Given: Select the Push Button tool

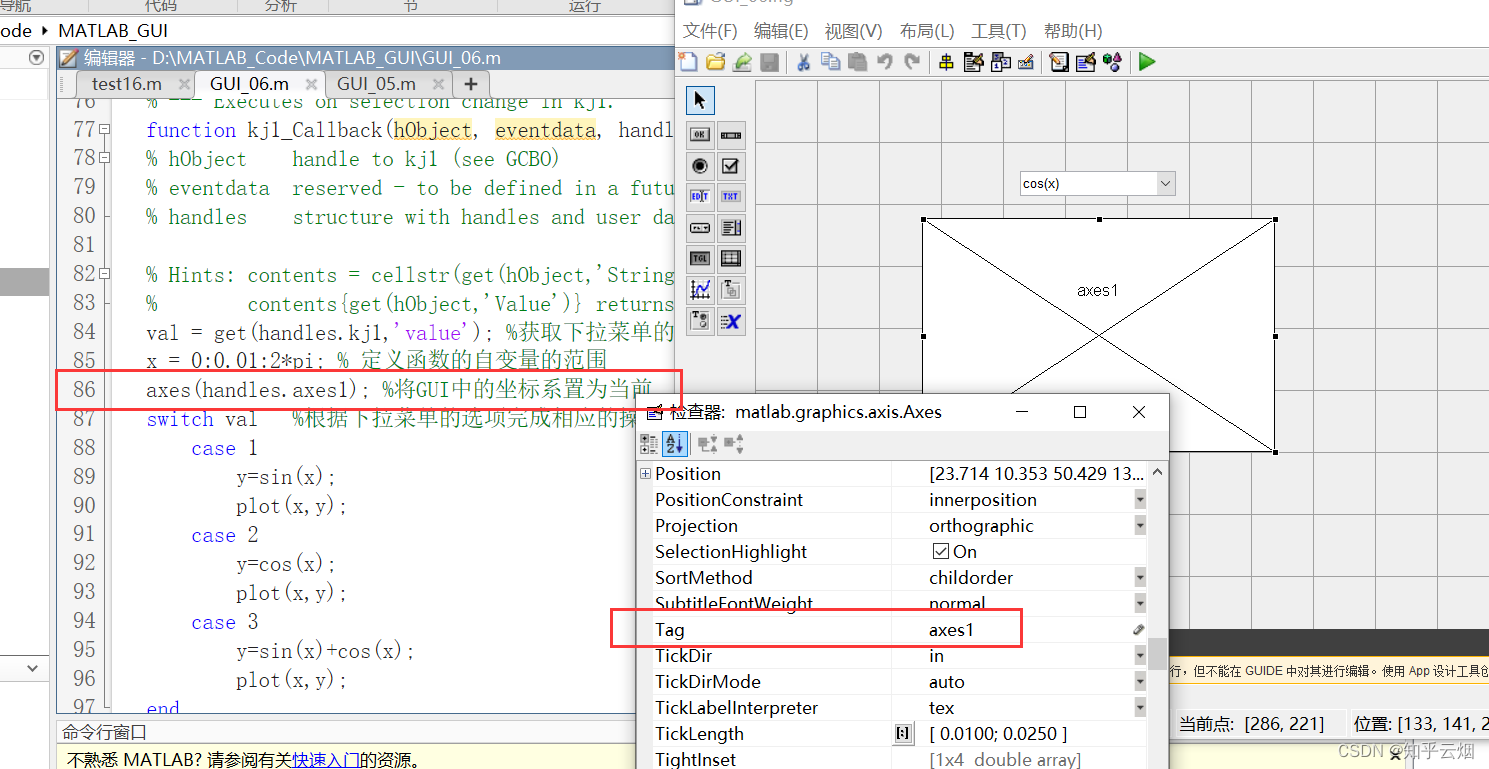Looking at the screenshot, I should click(x=700, y=135).
